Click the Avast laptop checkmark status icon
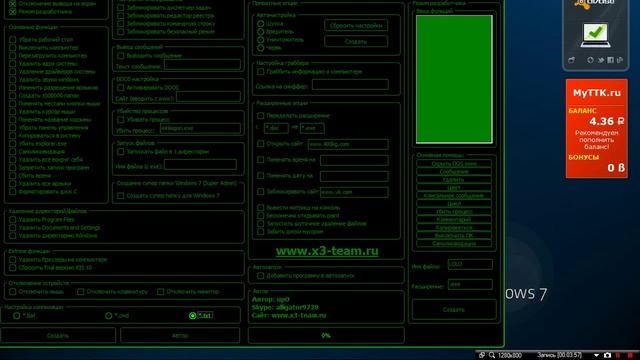Image resolution: width=640 pixels, height=360 pixels. tap(596, 36)
